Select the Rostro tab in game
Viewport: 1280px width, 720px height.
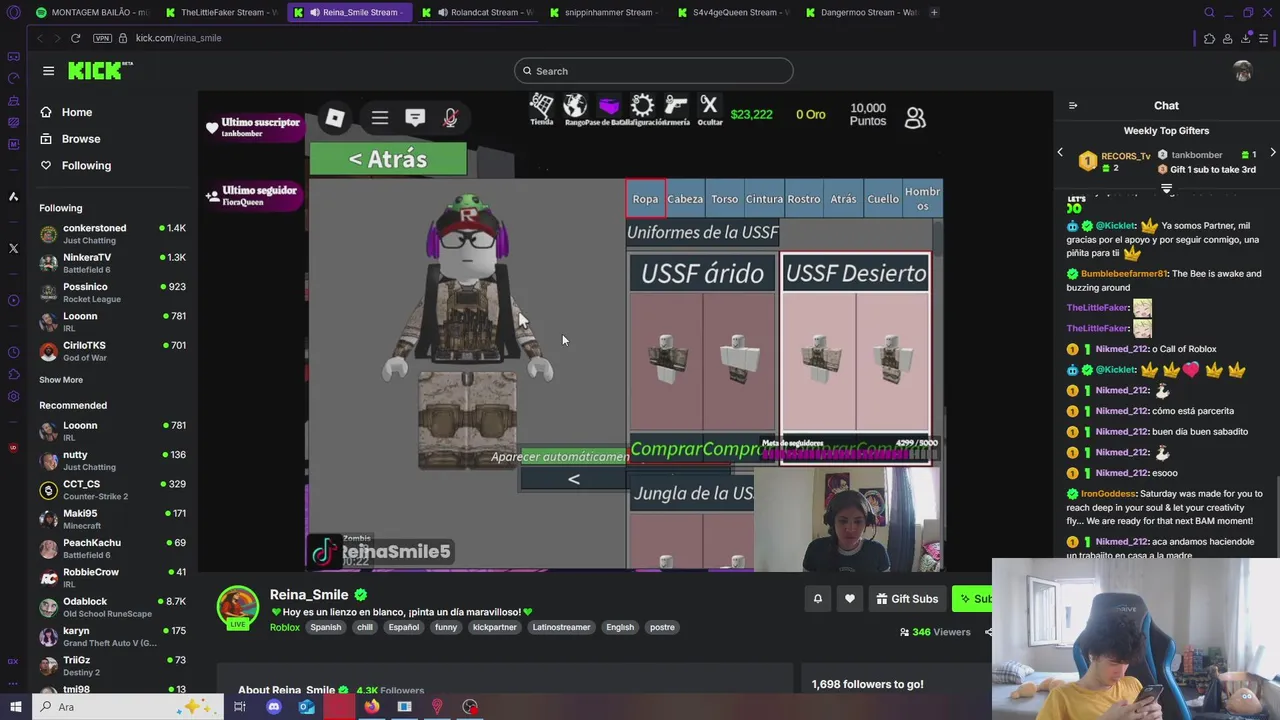tap(803, 199)
